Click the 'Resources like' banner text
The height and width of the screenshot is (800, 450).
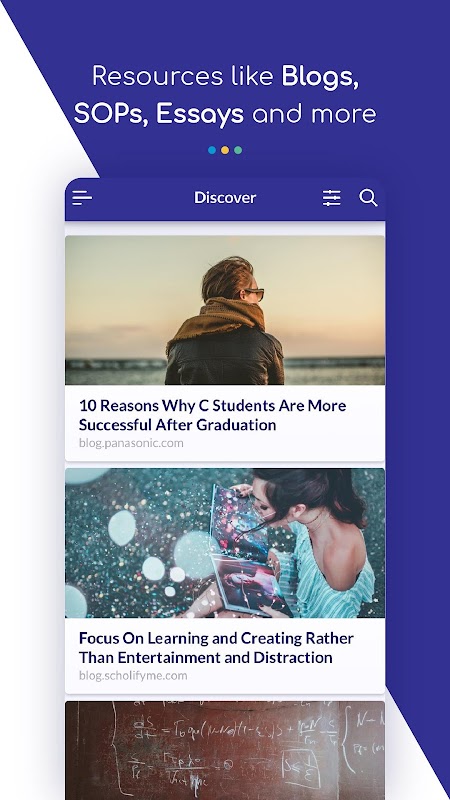pyautogui.click(x=183, y=77)
